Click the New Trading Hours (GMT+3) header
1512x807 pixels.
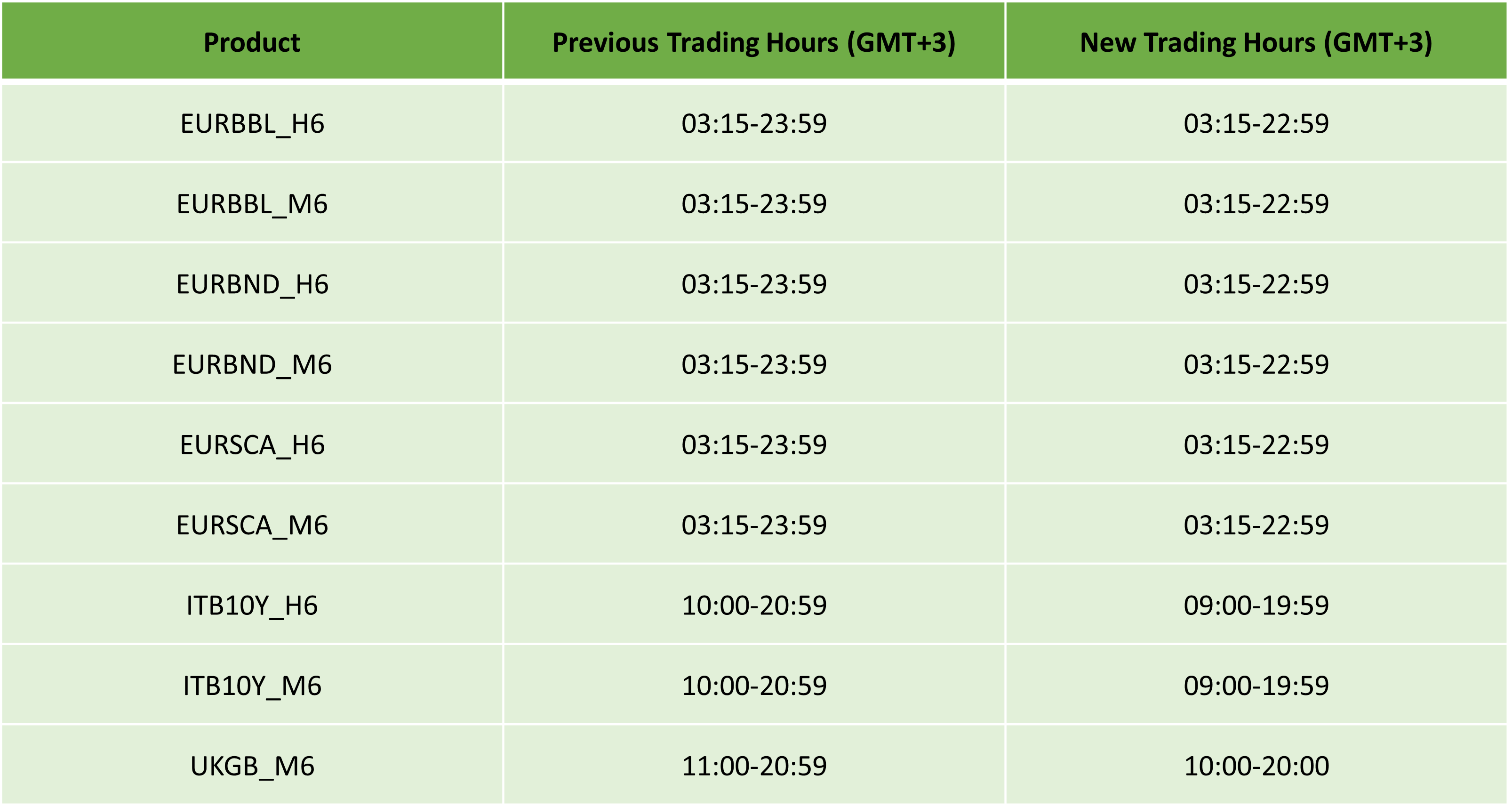point(1256,42)
